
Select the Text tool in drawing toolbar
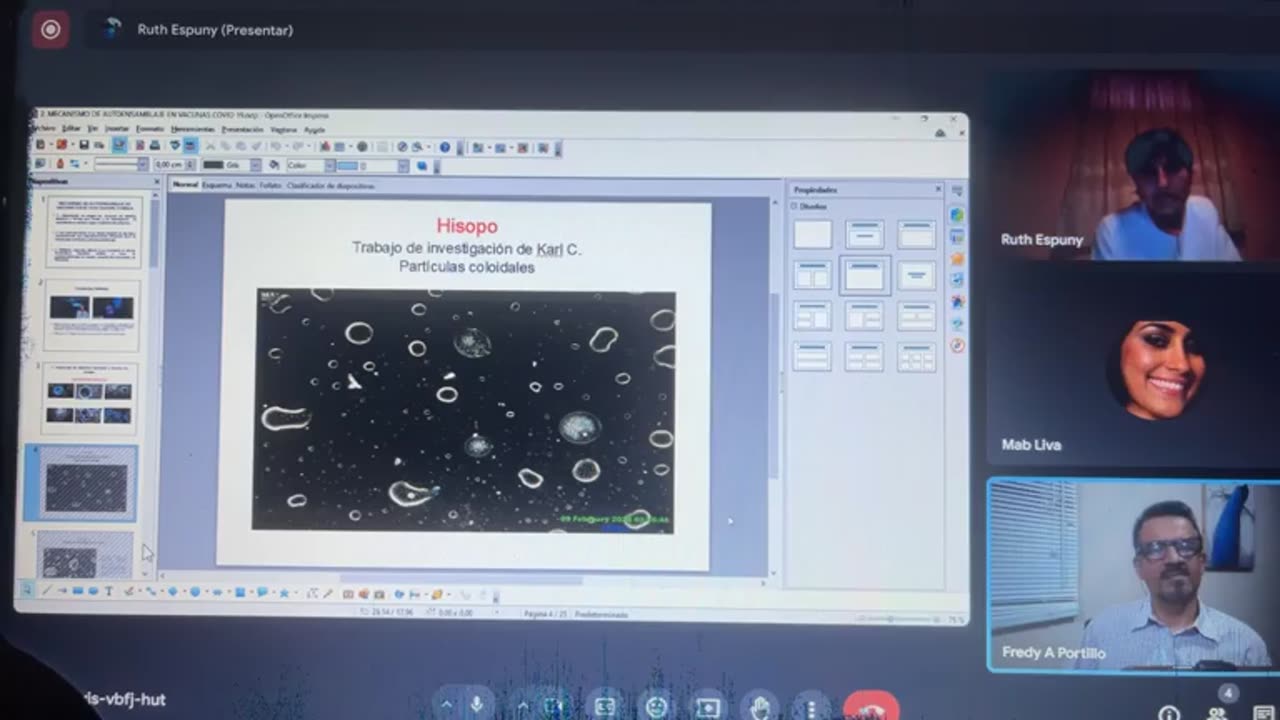pos(109,591)
